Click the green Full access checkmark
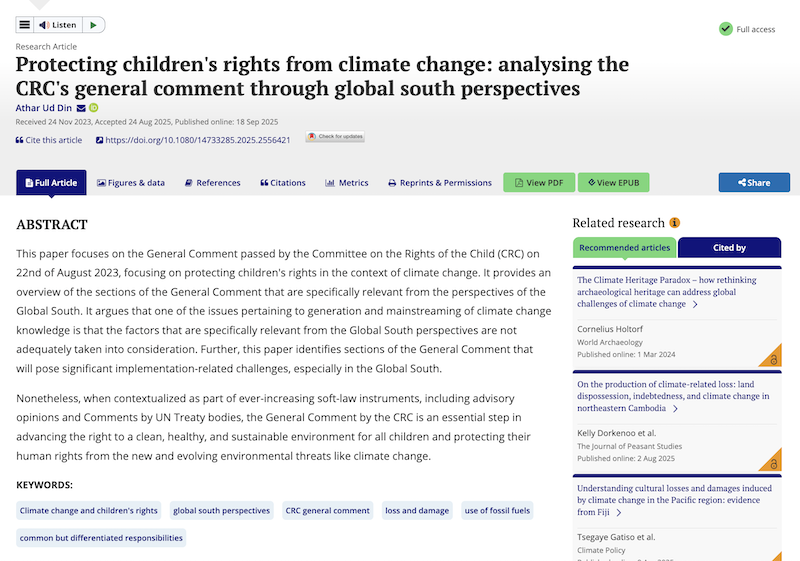Image resolution: width=800 pixels, height=561 pixels. [726, 29]
